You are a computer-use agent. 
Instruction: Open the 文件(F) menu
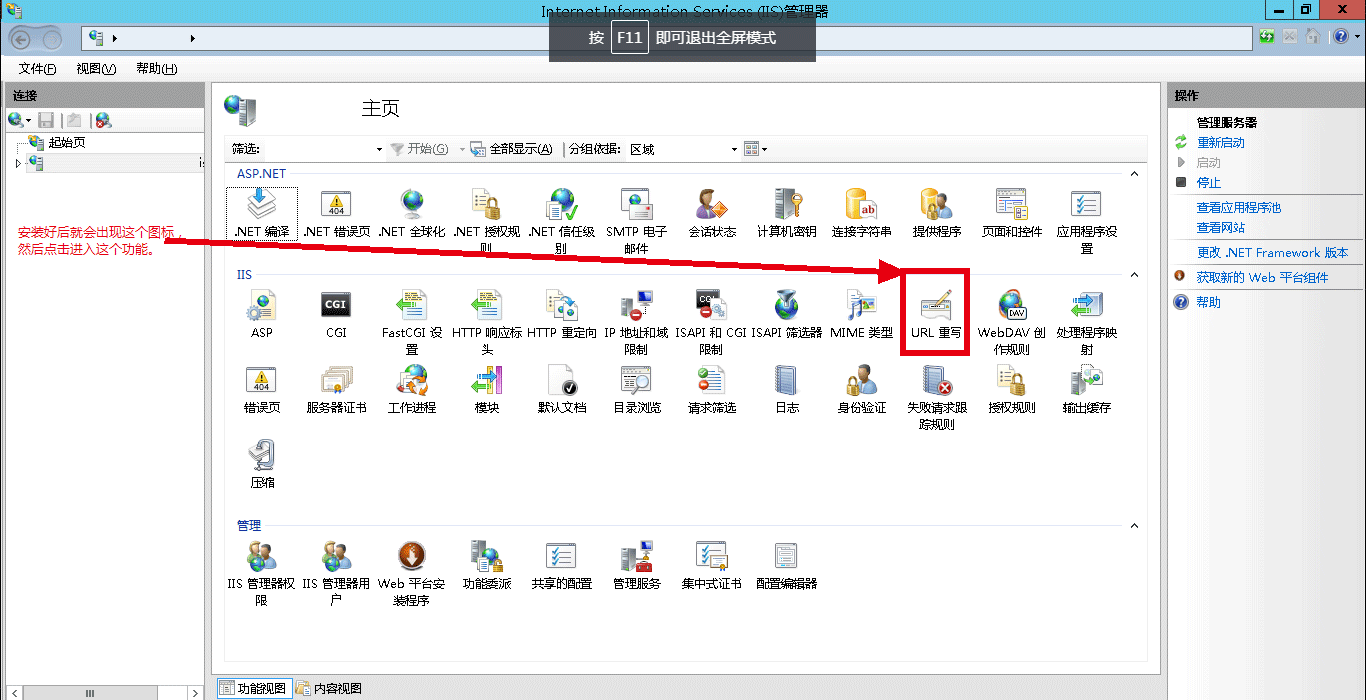[38, 69]
